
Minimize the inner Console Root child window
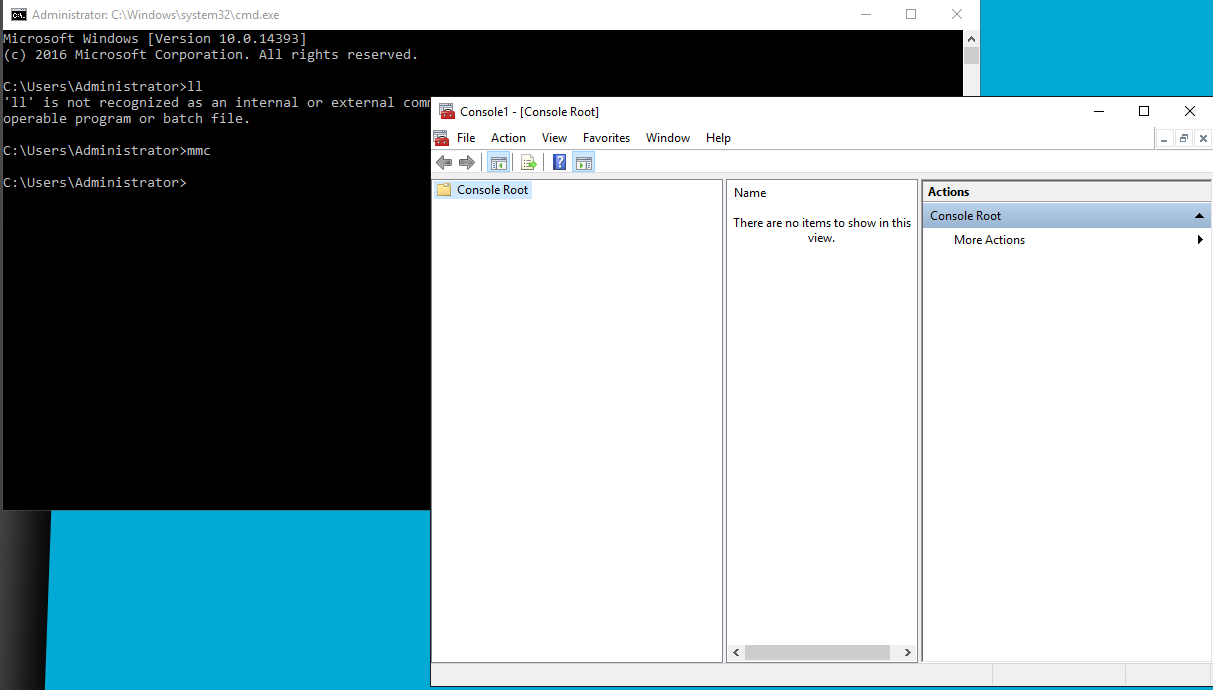pyautogui.click(x=1165, y=138)
